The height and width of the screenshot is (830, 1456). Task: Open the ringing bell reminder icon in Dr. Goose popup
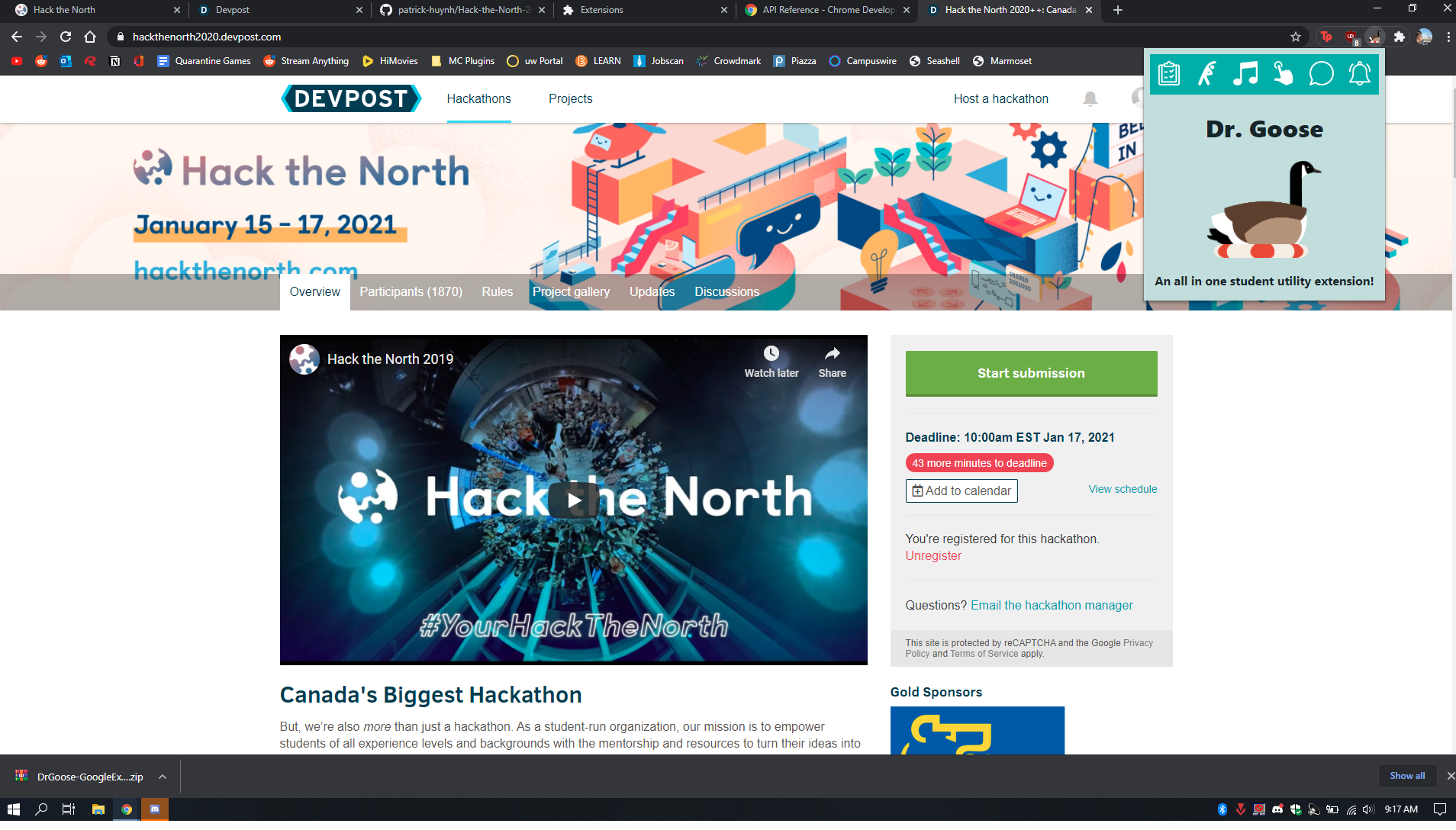[1360, 74]
